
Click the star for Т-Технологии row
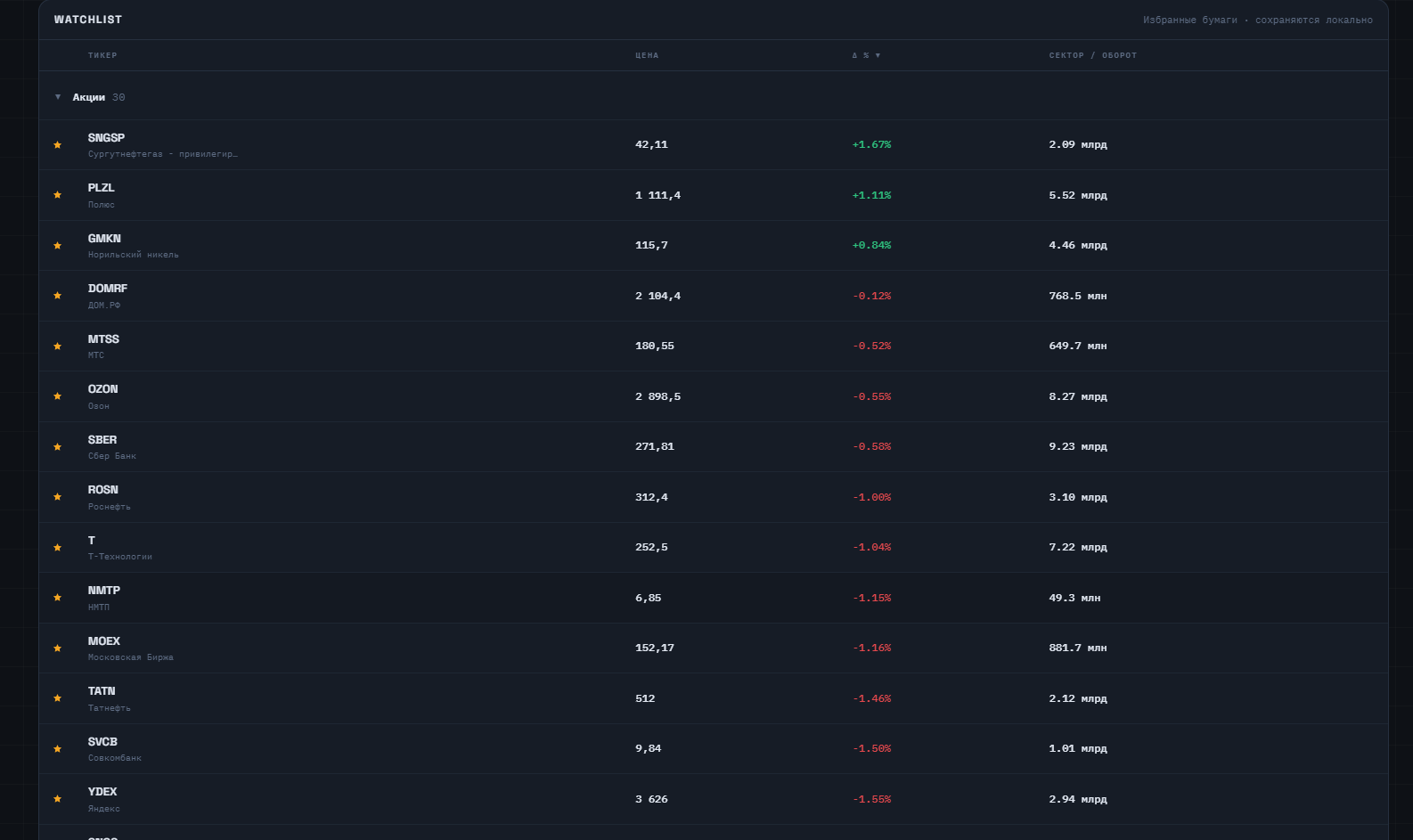(58, 548)
